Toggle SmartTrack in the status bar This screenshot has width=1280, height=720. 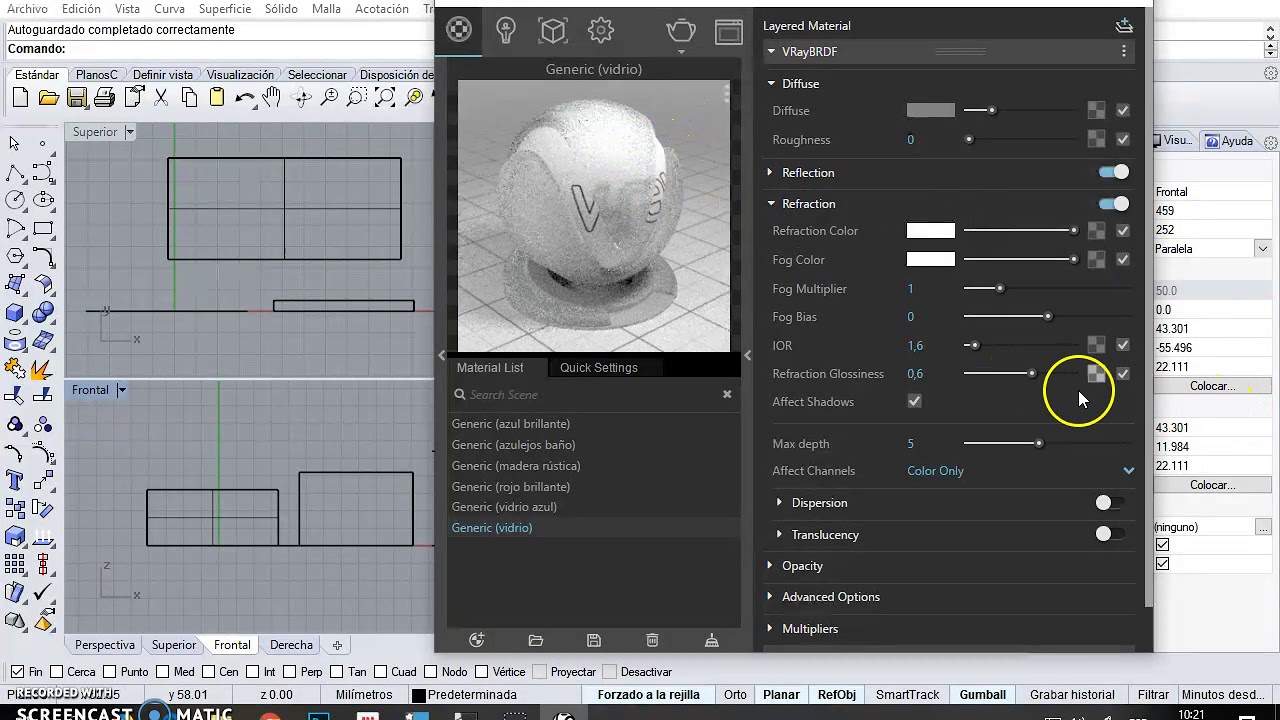point(907,695)
